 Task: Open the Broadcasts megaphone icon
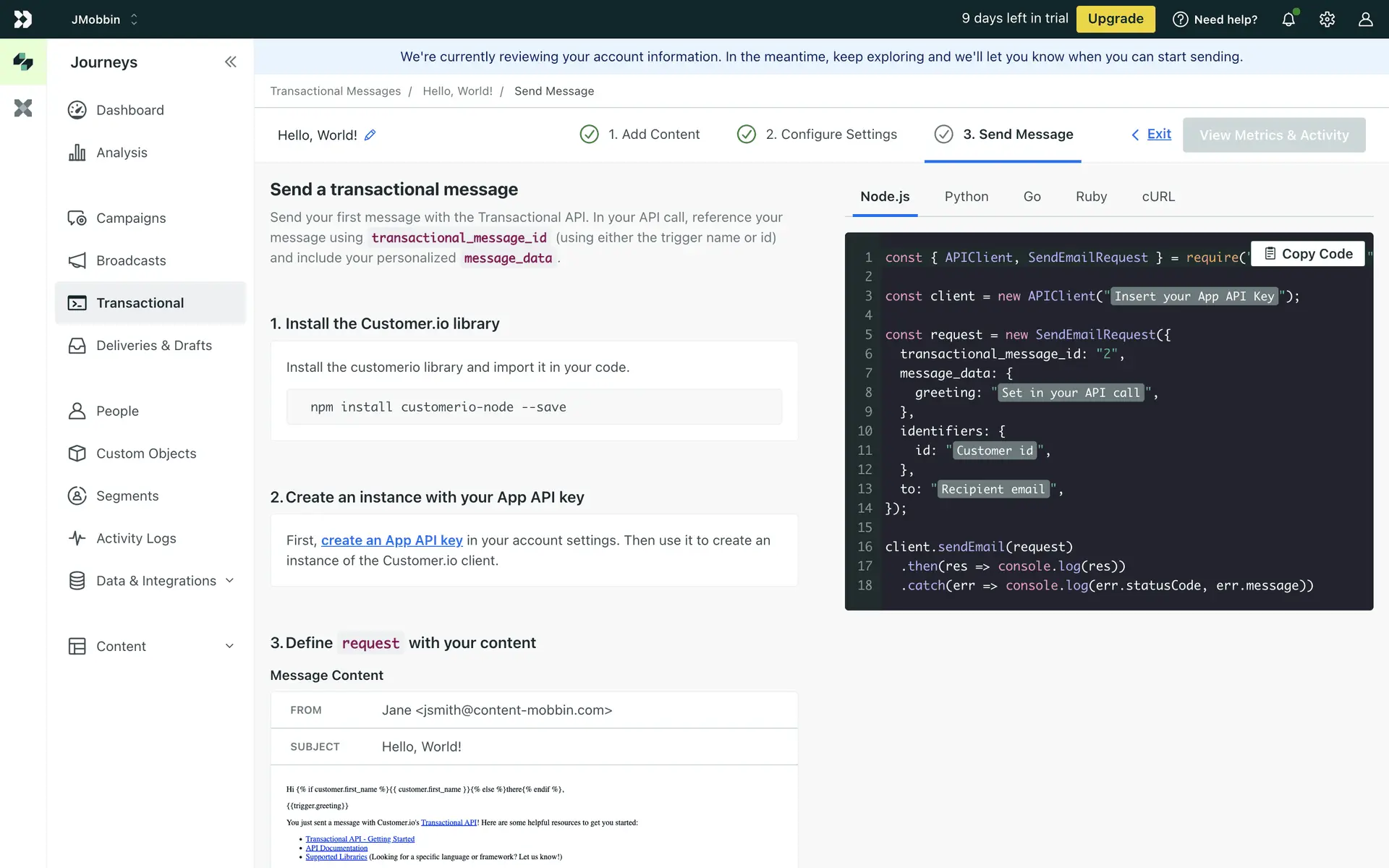(77, 260)
